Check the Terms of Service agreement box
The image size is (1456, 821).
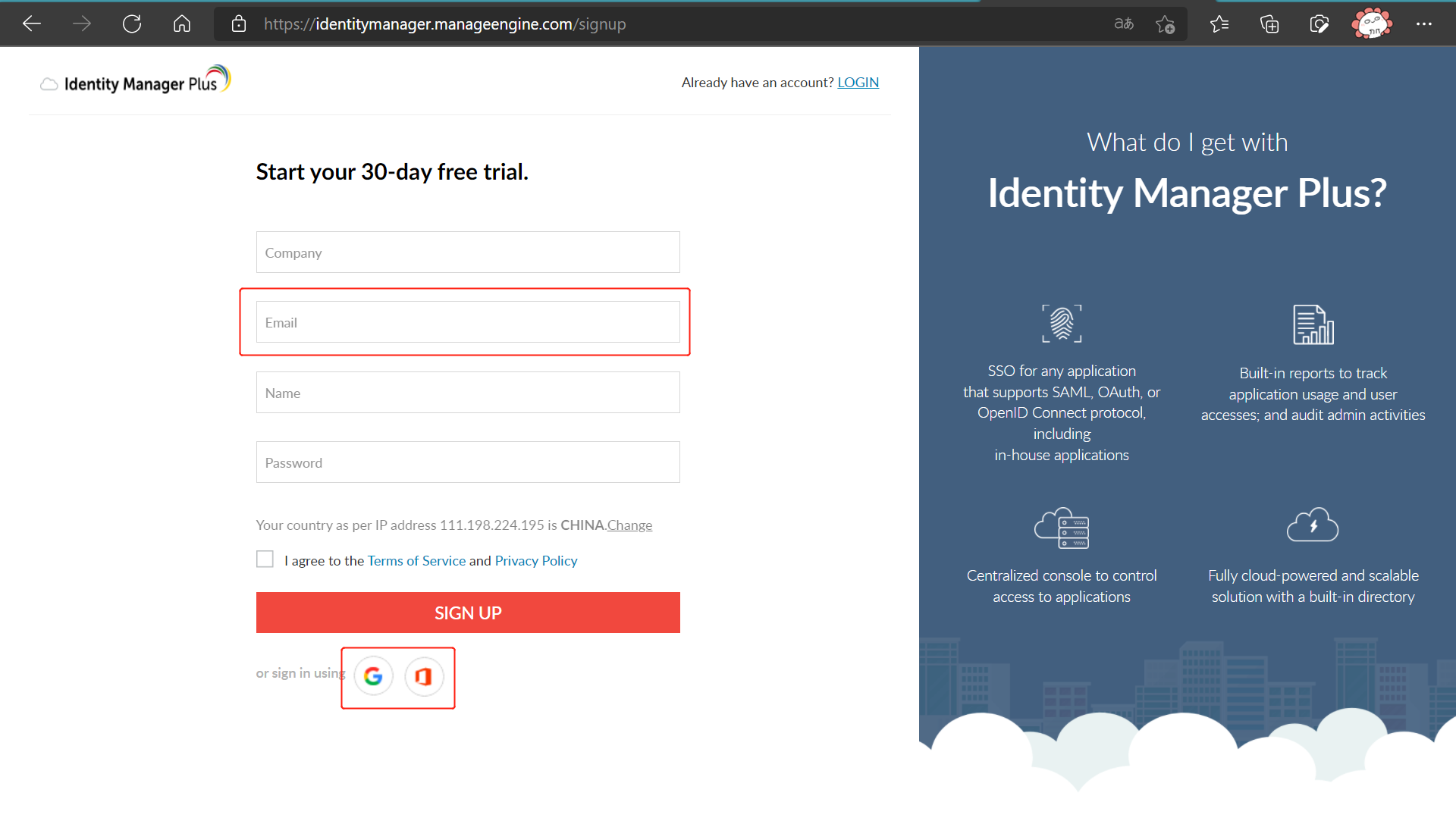[x=265, y=559]
